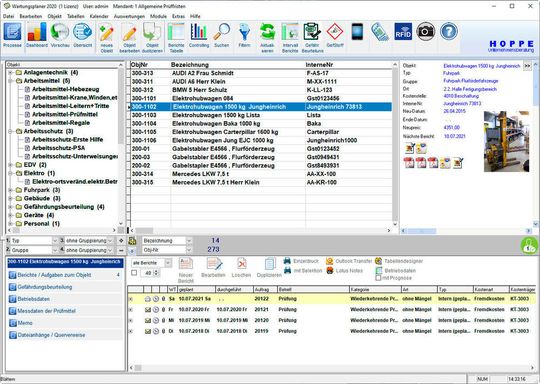Viewport: 540px width, 384px height.
Task: Open the Prozesse toolbar icon
Action: (12, 34)
